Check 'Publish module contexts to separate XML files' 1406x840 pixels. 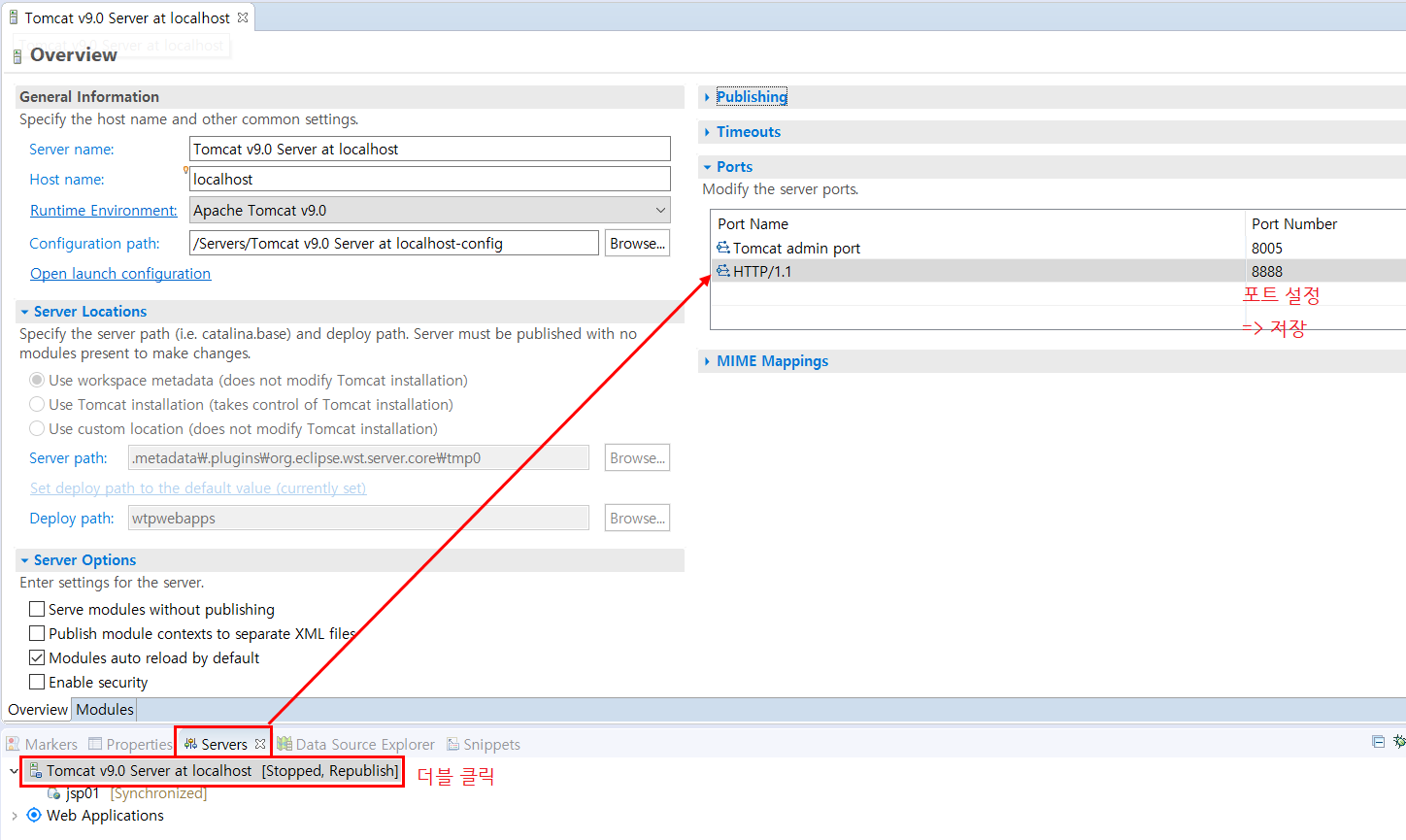click(x=37, y=633)
